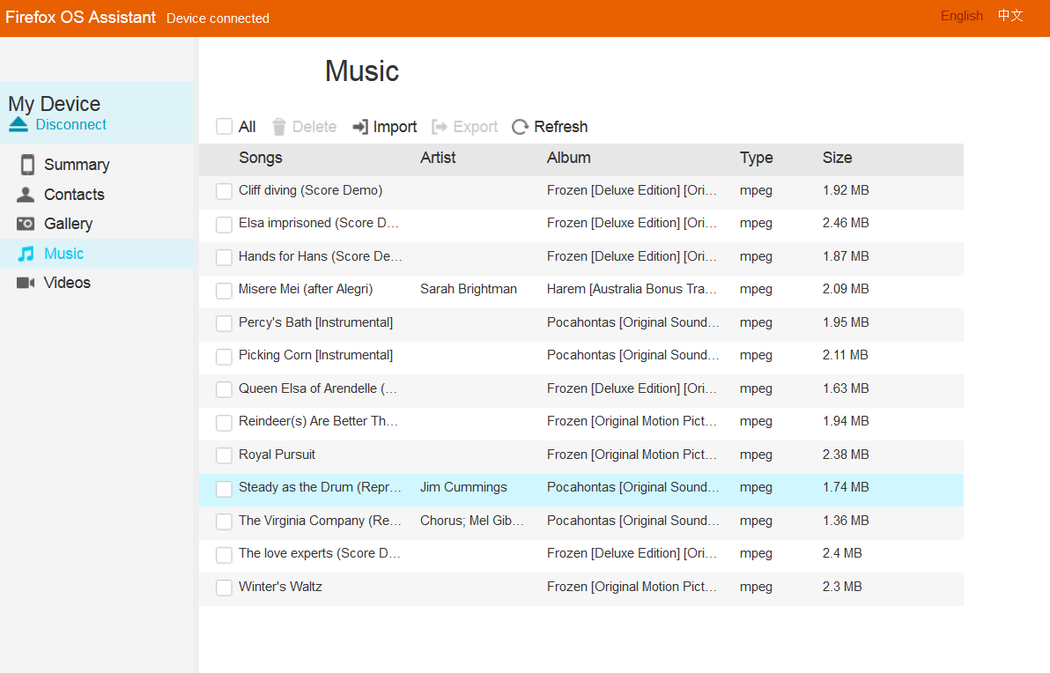
Task: Open the Videos section in sidebar
Action: click(x=67, y=283)
